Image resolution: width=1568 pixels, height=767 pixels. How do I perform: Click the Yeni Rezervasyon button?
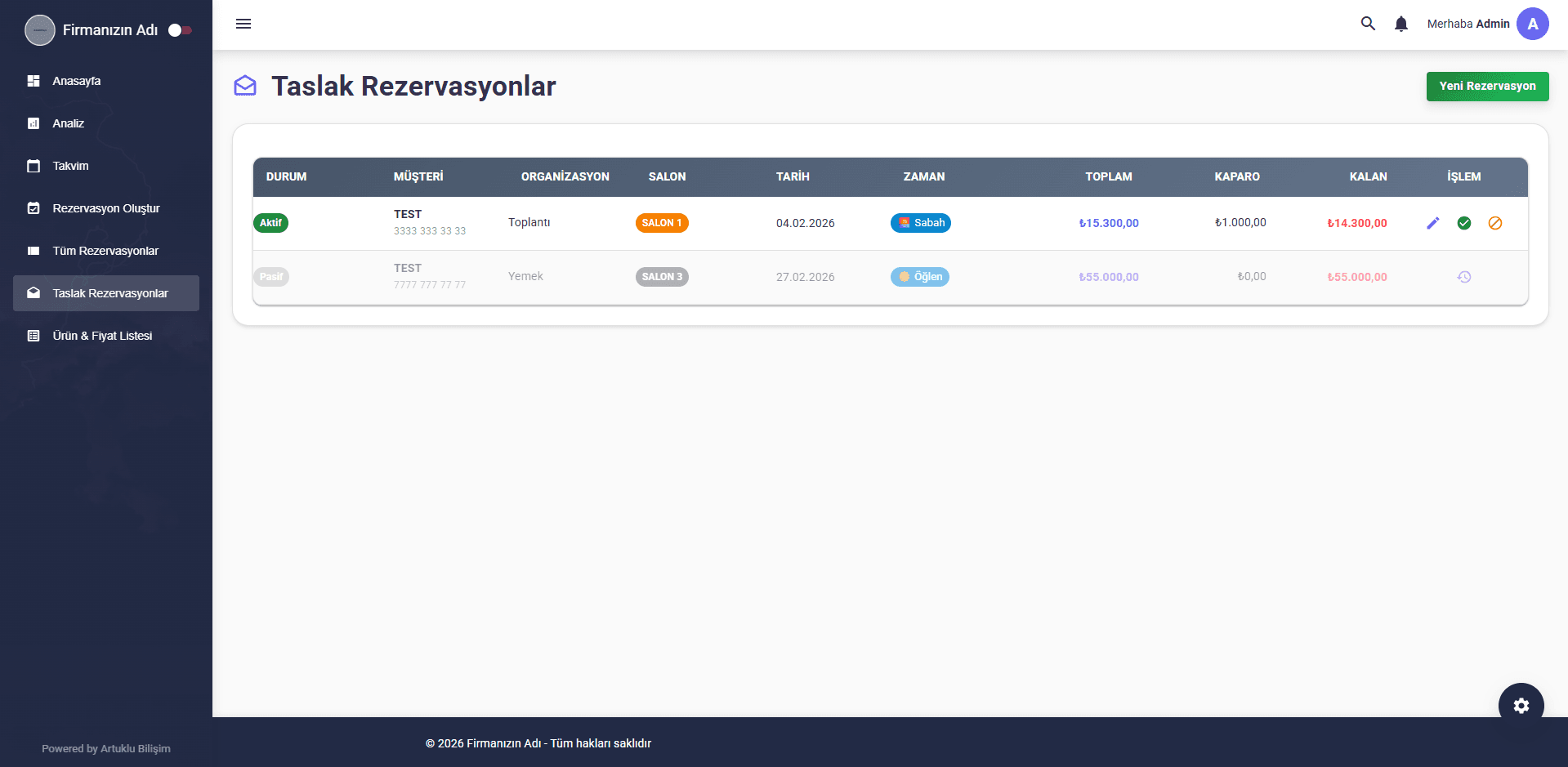tap(1486, 86)
